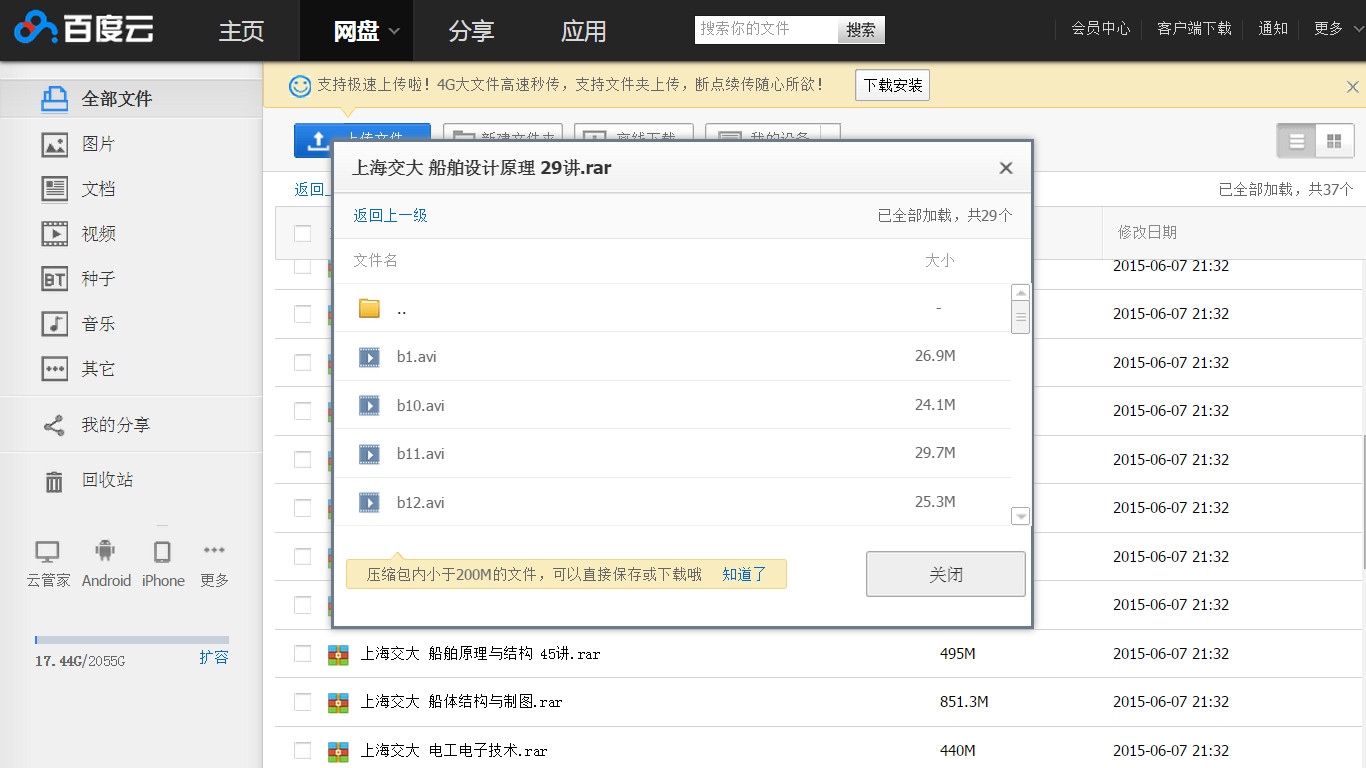Click the 搜索你的文件 search field
This screenshot has width=1366, height=768.
pyautogui.click(x=766, y=30)
